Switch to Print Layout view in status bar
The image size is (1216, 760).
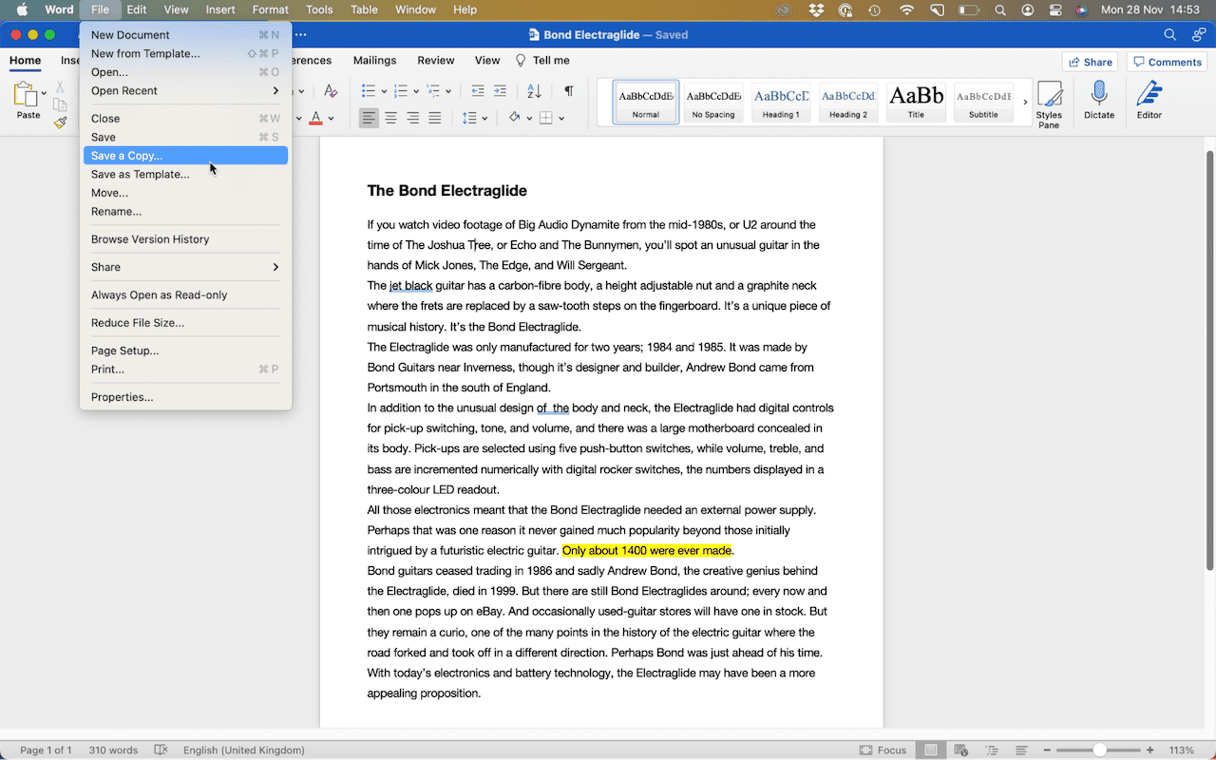[x=931, y=750]
